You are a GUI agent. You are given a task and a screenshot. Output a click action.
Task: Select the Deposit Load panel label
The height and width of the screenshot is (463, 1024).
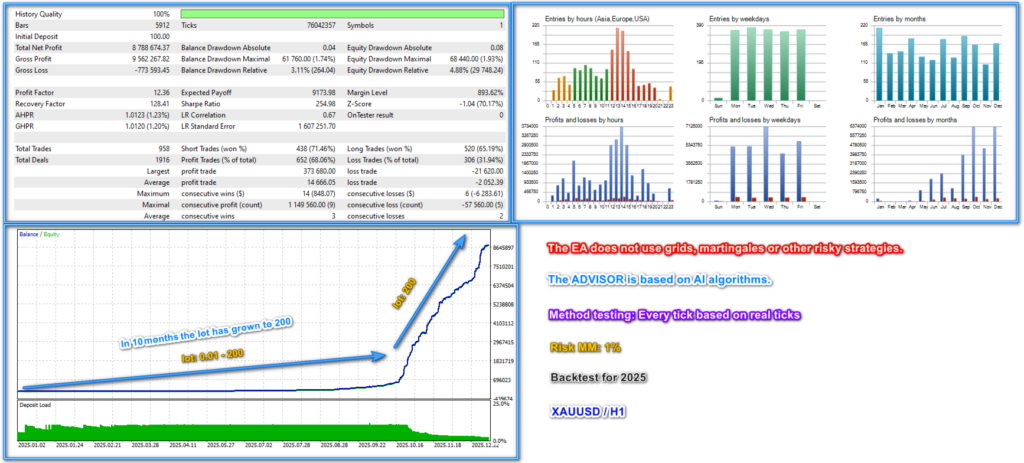pyautogui.click(x=34, y=405)
